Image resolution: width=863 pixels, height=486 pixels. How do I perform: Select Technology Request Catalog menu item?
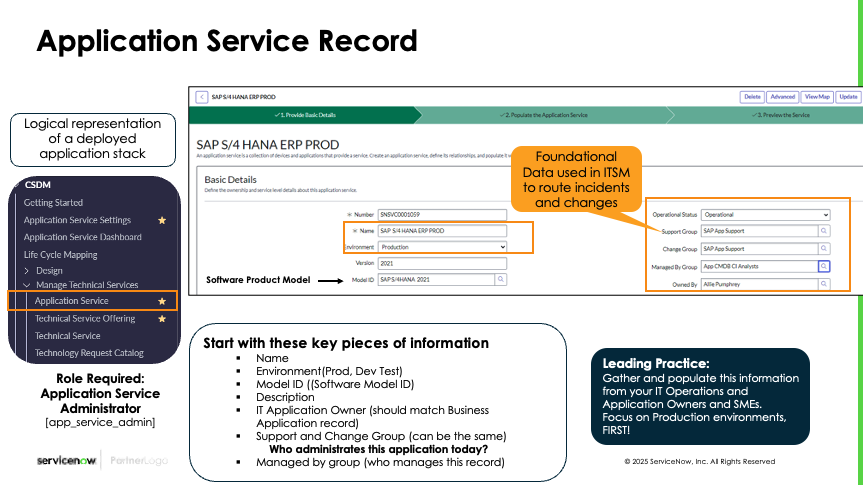(x=89, y=353)
